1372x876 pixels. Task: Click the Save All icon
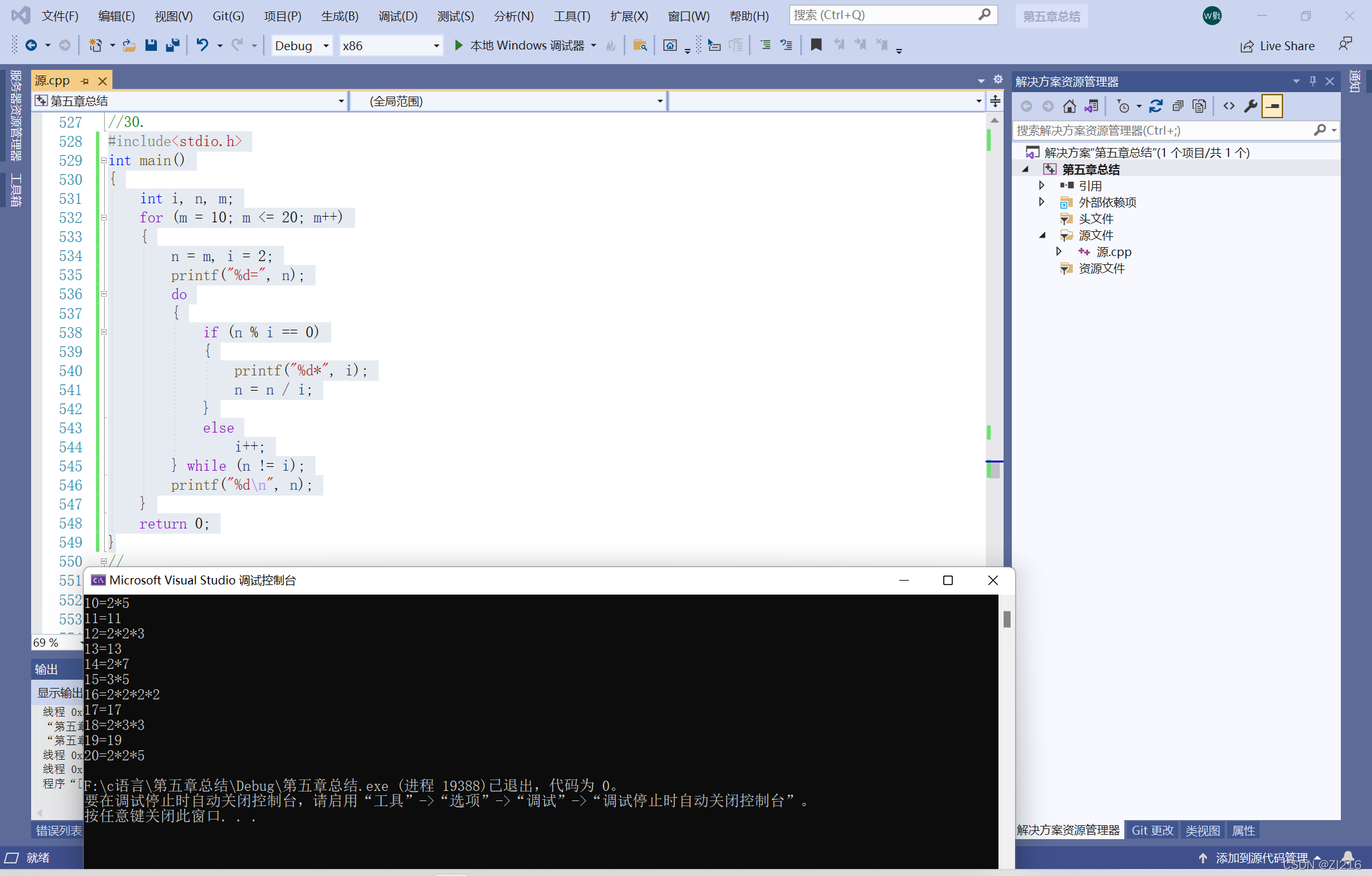click(172, 45)
